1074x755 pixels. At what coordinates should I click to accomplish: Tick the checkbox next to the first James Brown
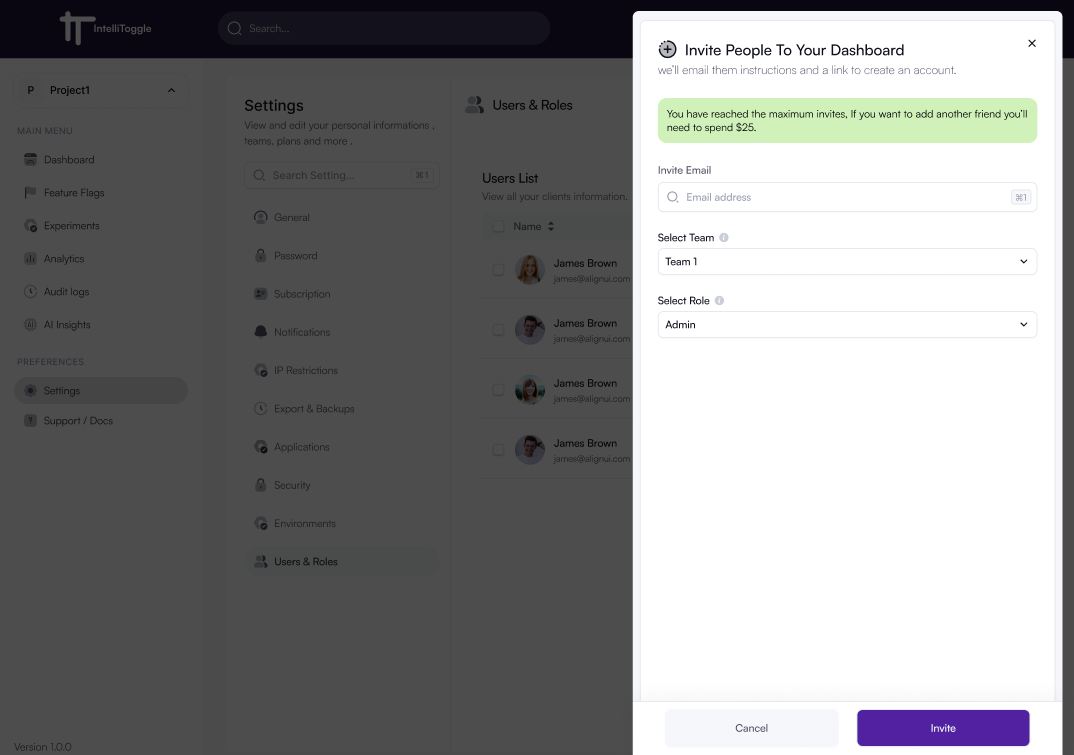click(498, 270)
